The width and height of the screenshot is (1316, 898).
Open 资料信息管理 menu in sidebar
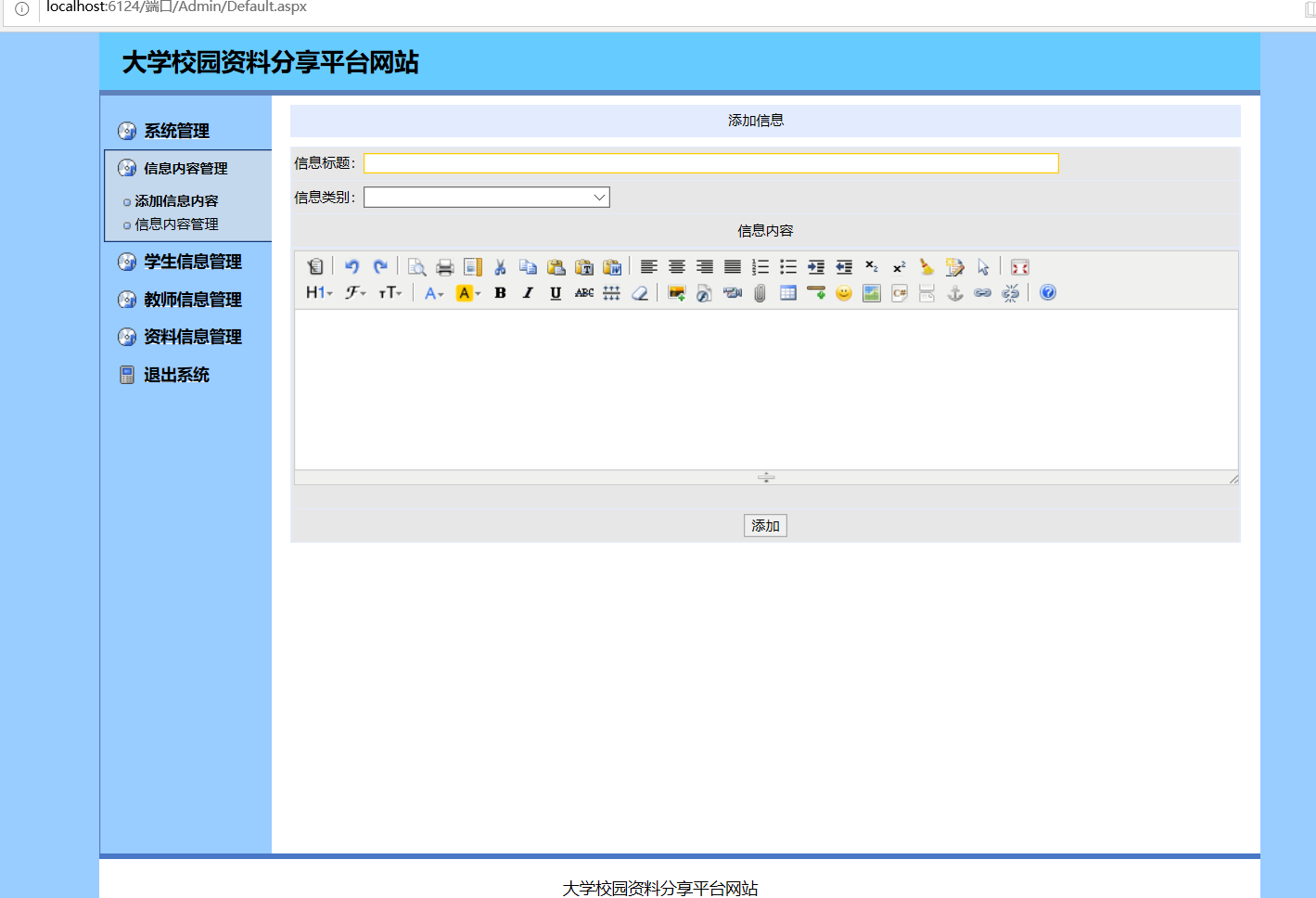(192, 338)
